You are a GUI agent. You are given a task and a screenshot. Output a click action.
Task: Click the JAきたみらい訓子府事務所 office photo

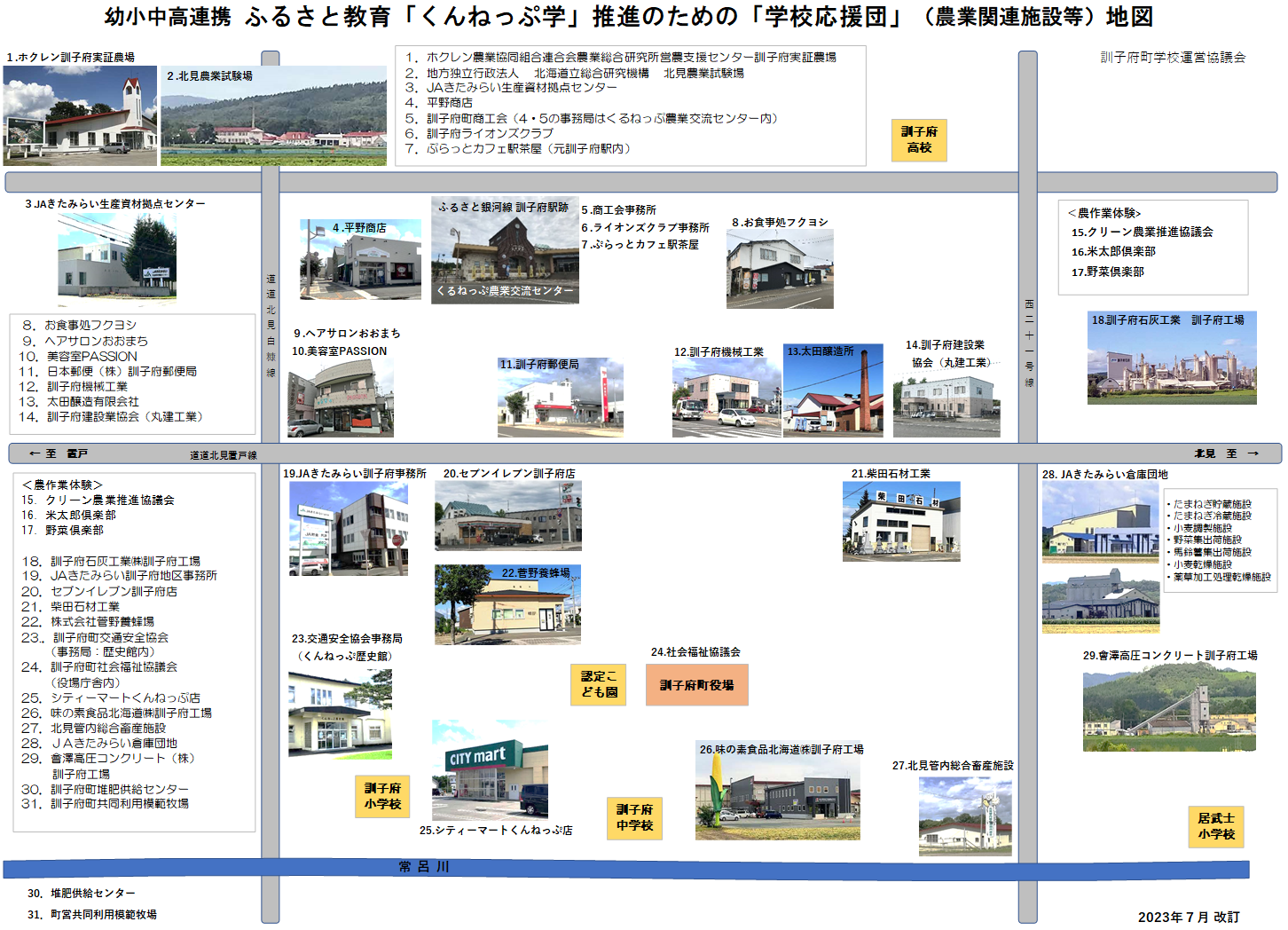[349, 529]
